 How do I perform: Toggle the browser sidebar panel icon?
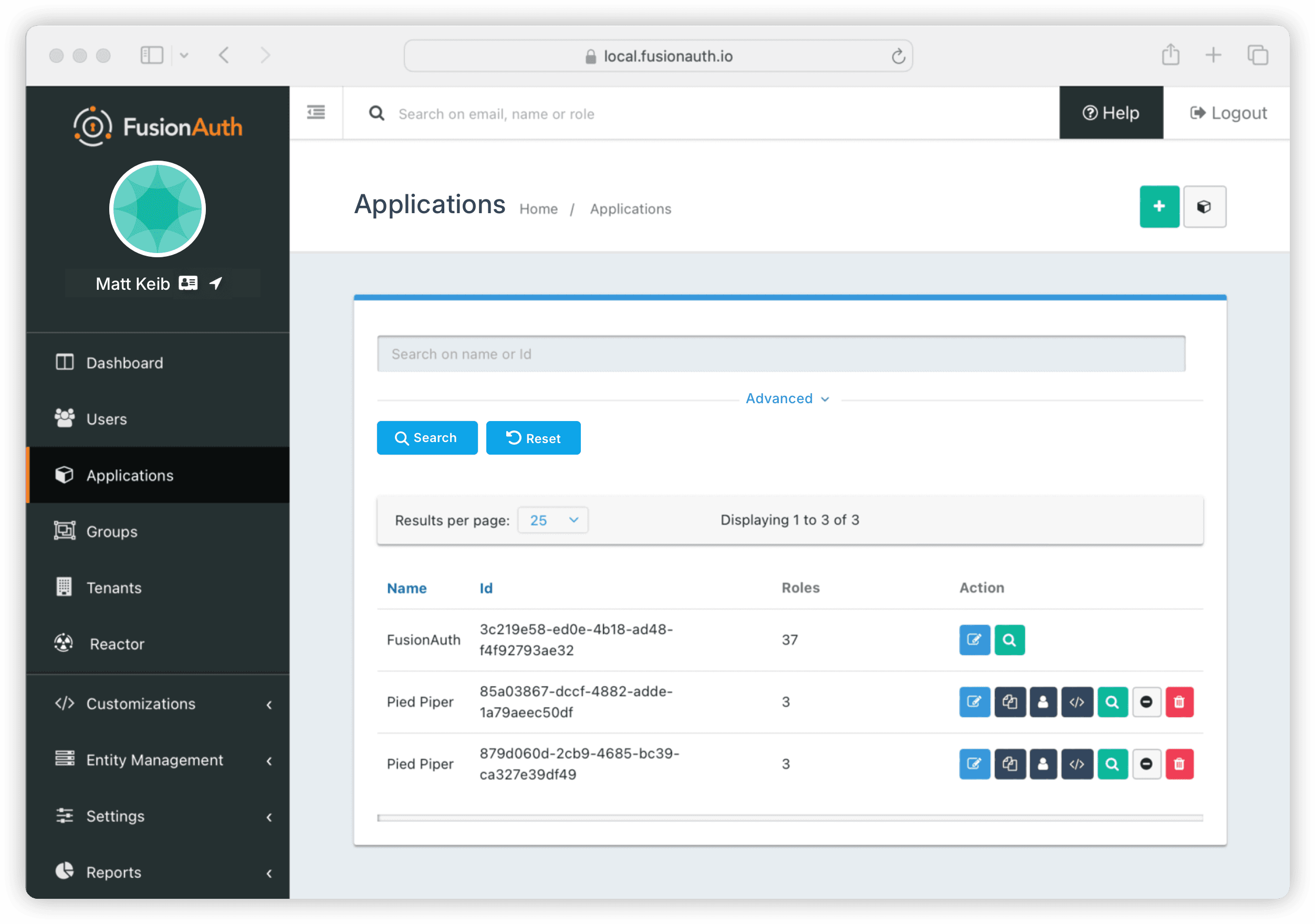152,56
